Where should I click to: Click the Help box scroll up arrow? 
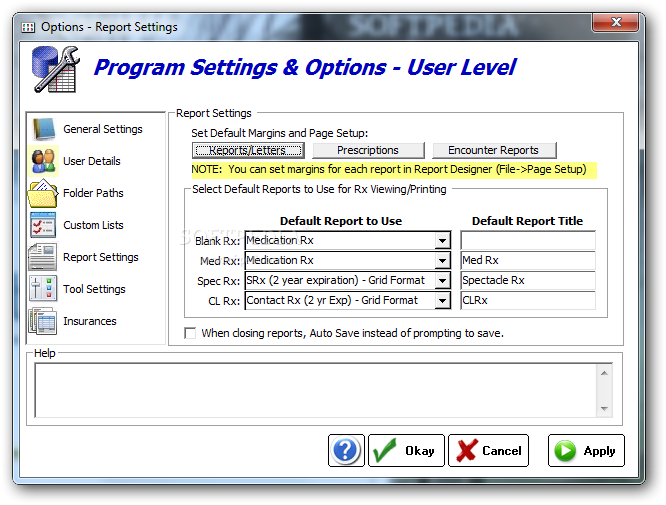604,373
